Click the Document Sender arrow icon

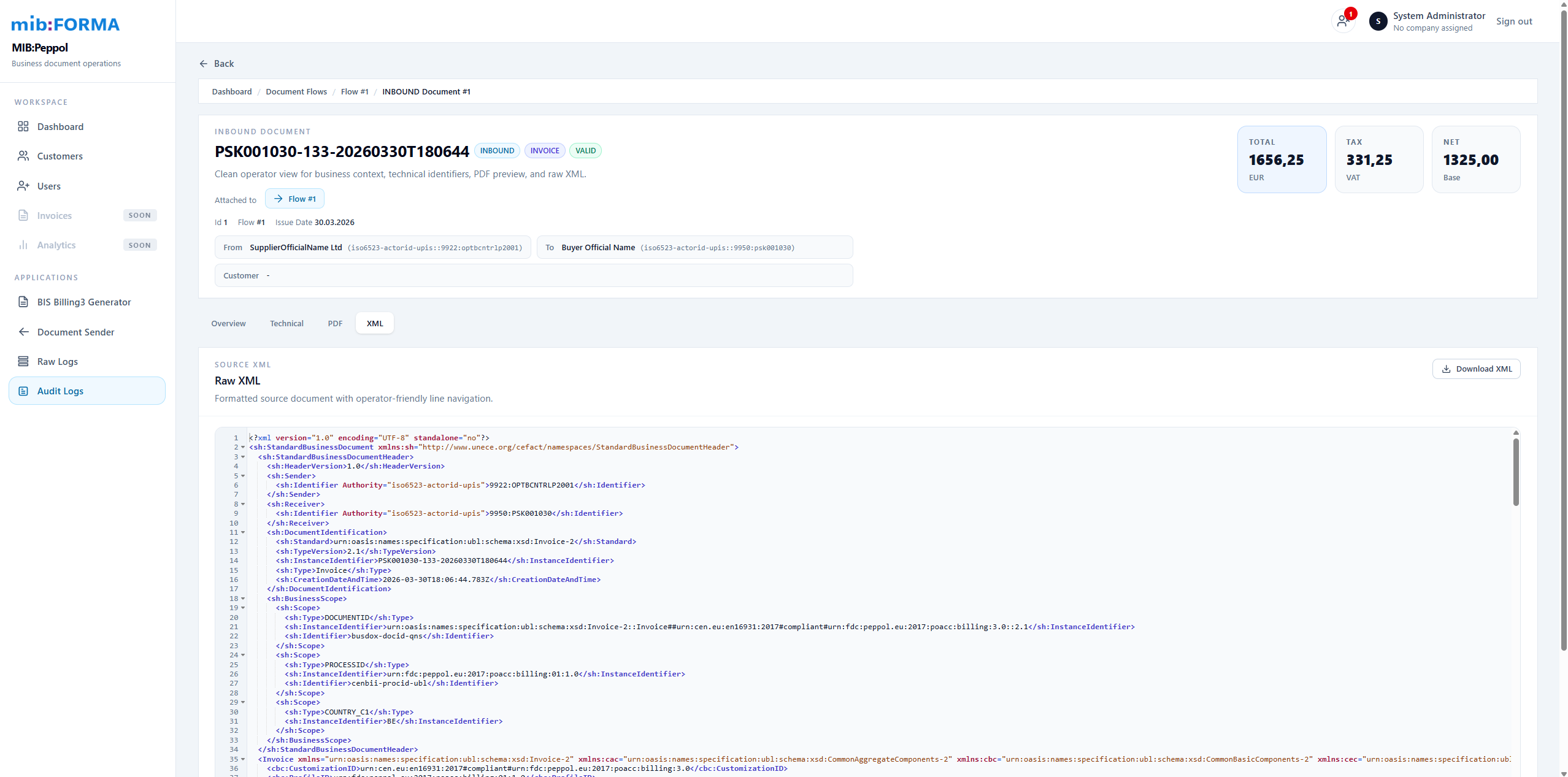(x=23, y=332)
